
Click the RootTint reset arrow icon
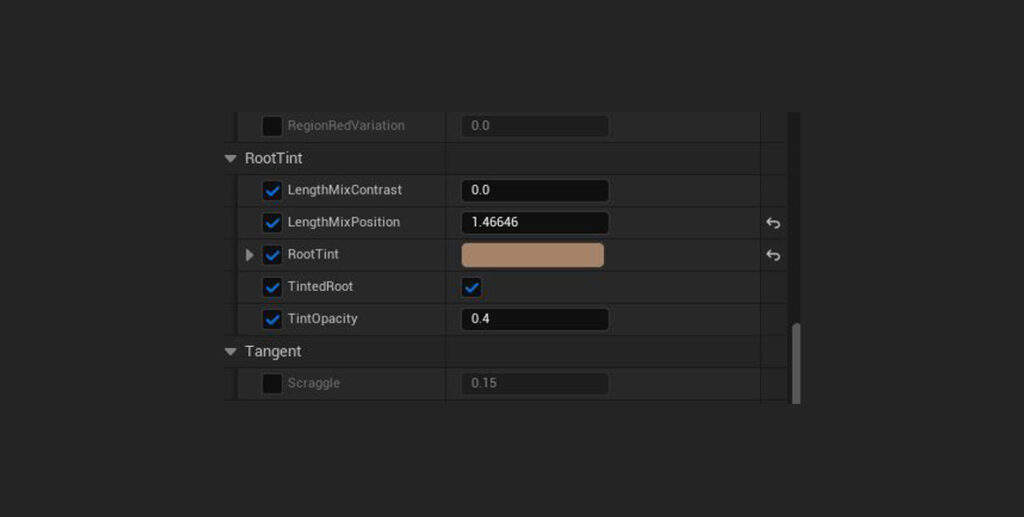[772, 255]
